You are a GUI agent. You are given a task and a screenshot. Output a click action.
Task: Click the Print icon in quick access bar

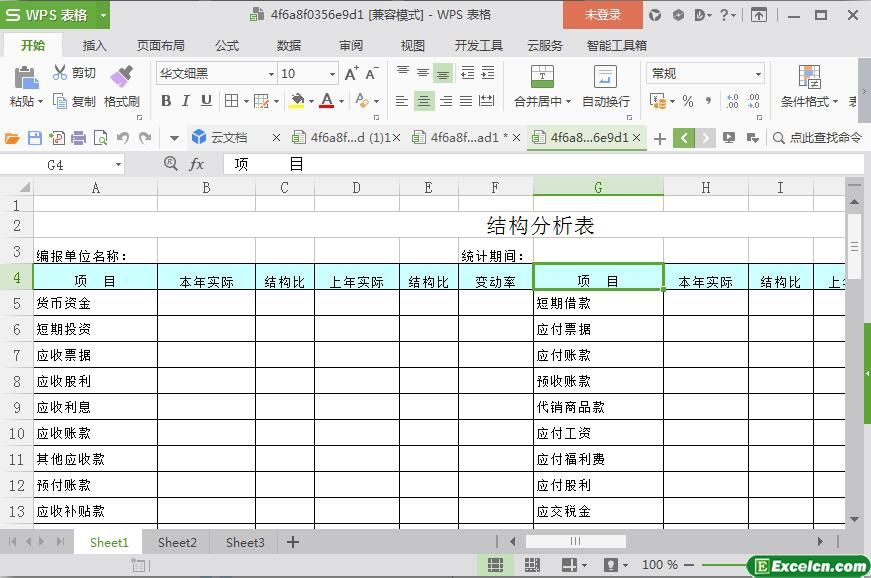78,138
